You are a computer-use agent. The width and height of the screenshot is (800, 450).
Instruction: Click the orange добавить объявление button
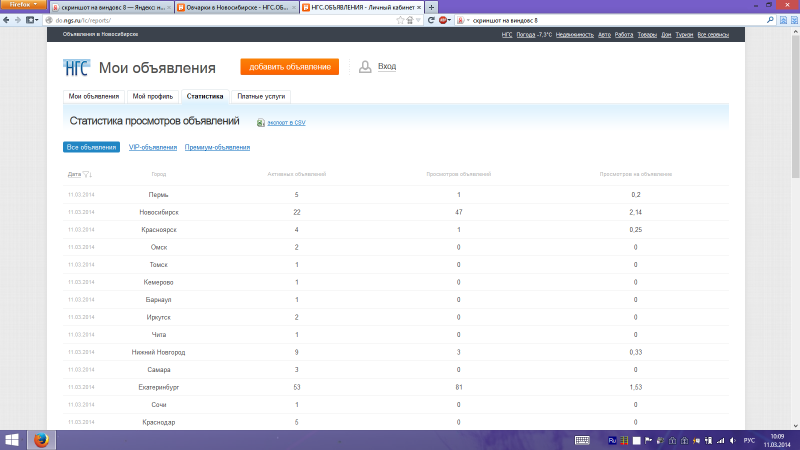[x=289, y=67]
